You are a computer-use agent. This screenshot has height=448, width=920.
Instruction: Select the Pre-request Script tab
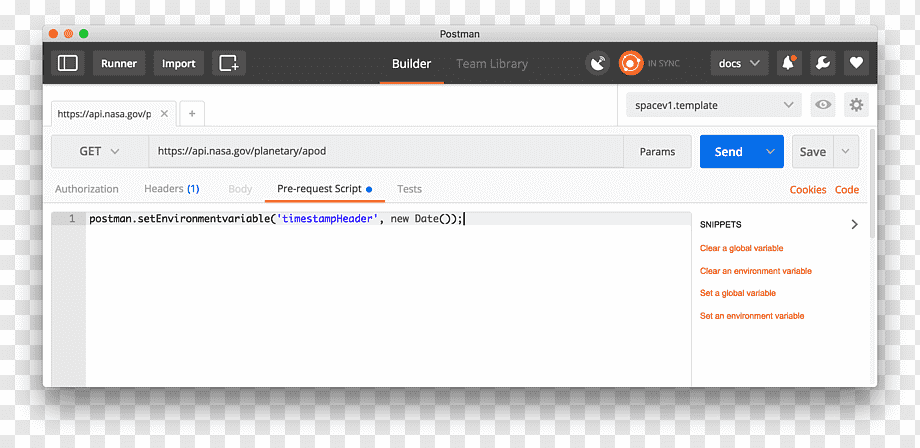(324, 189)
